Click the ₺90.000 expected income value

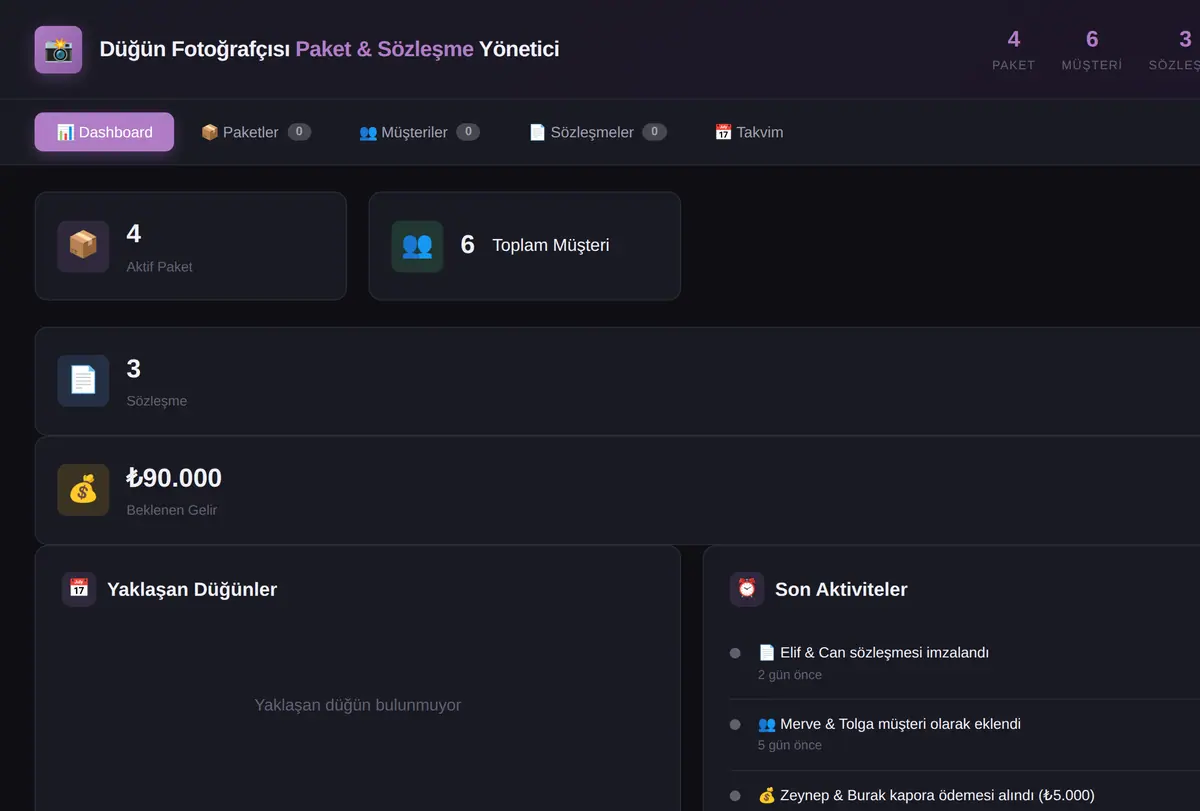pyautogui.click(x=174, y=478)
